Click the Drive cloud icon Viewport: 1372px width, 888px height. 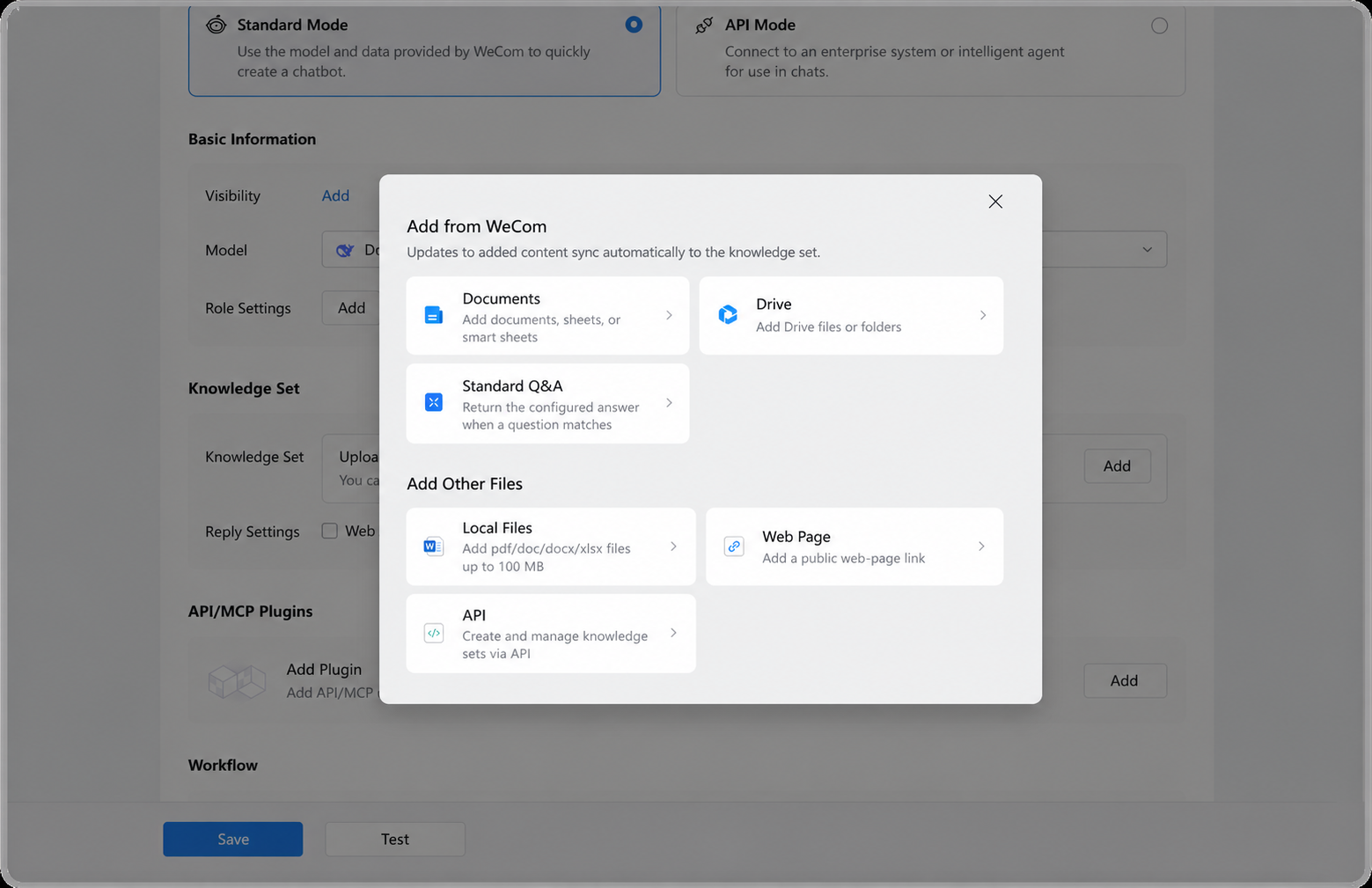(728, 314)
